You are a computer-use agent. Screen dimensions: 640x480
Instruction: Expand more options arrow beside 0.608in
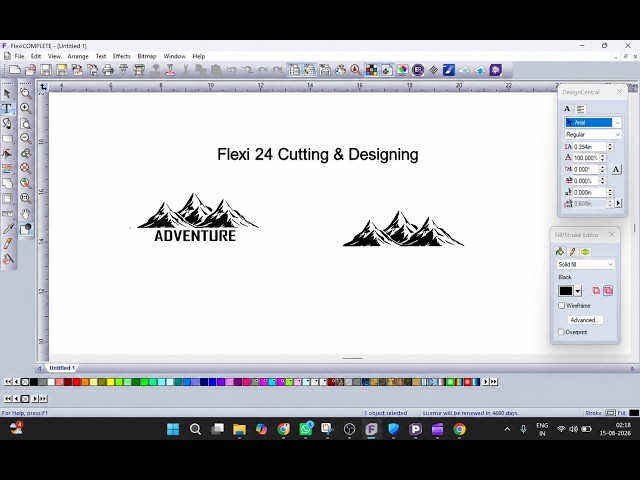[618, 203]
